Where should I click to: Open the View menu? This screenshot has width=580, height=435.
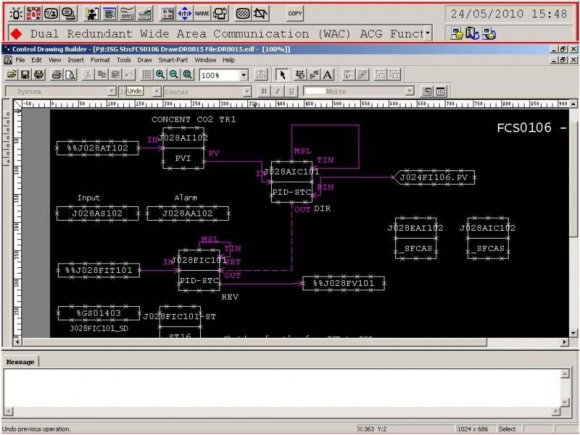[54, 60]
